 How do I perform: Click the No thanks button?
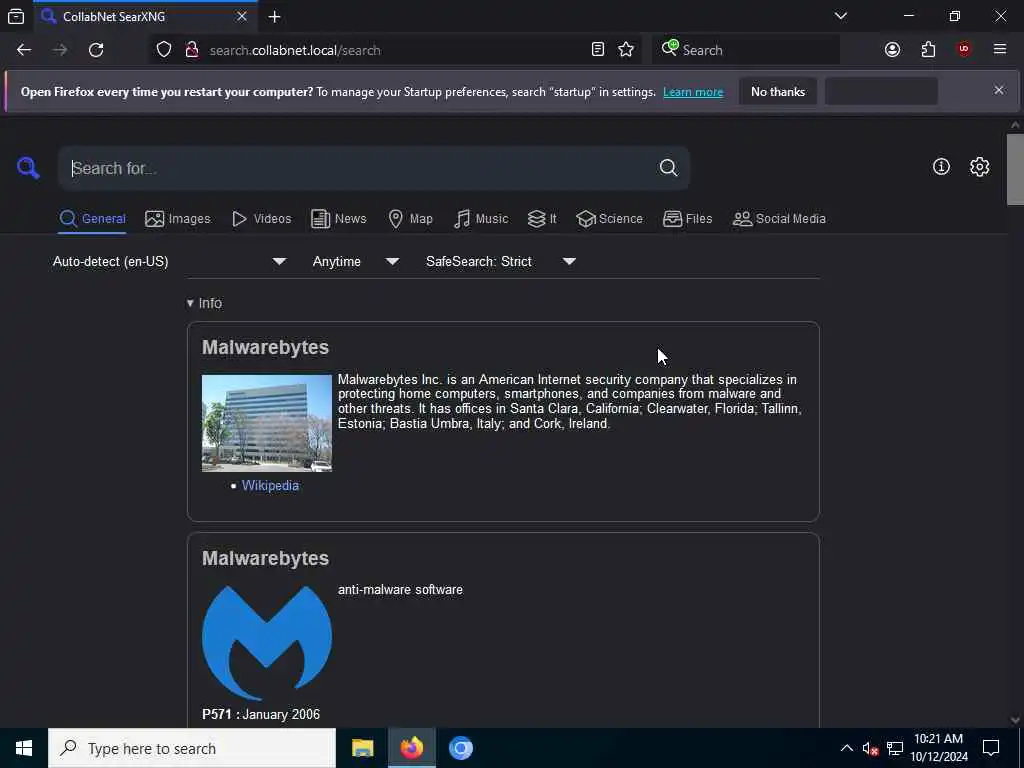[x=778, y=92]
